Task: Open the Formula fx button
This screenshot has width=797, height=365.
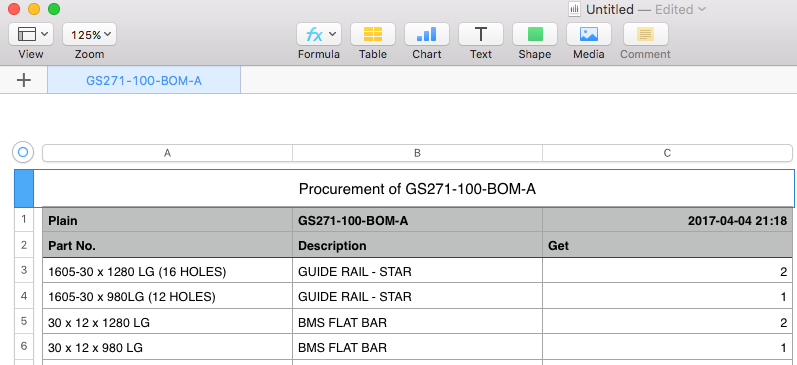Action: tap(319, 35)
